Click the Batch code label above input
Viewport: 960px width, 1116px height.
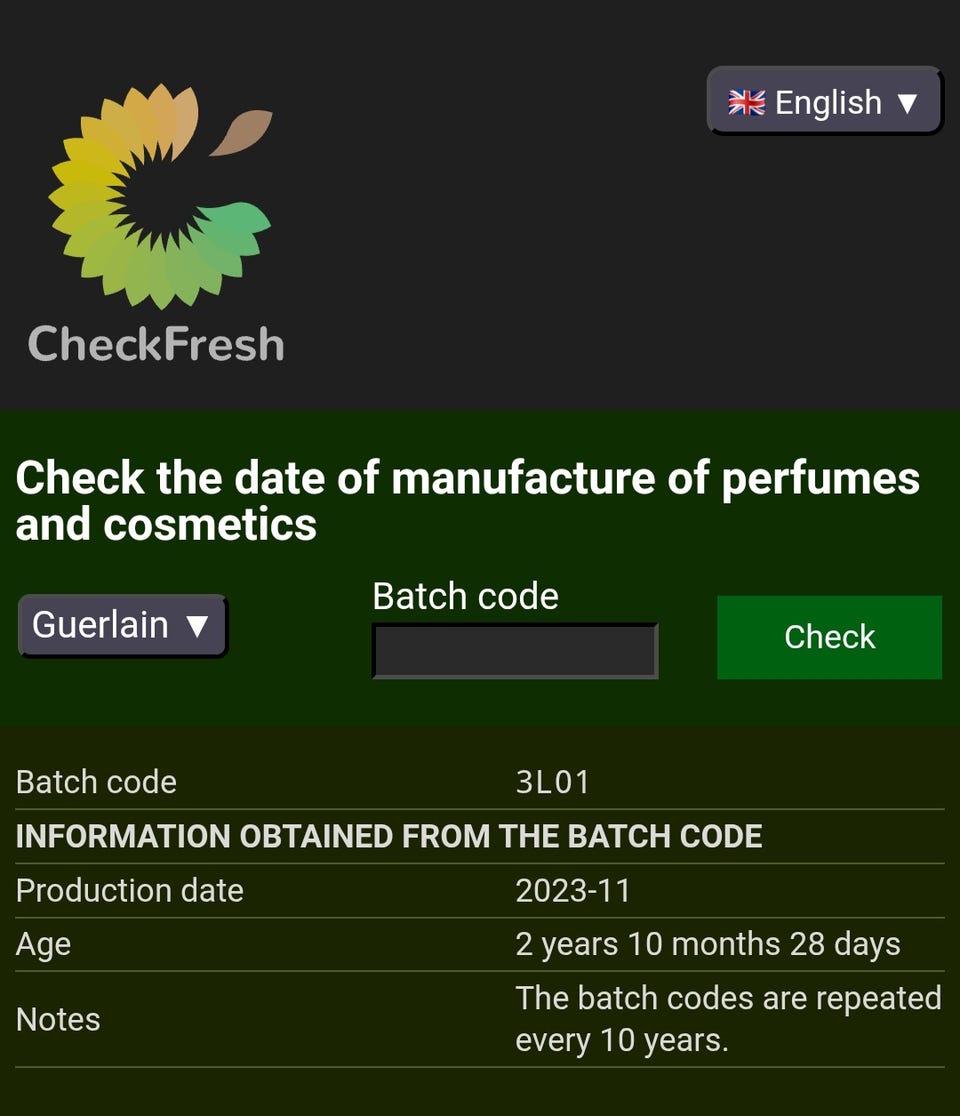coord(465,596)
